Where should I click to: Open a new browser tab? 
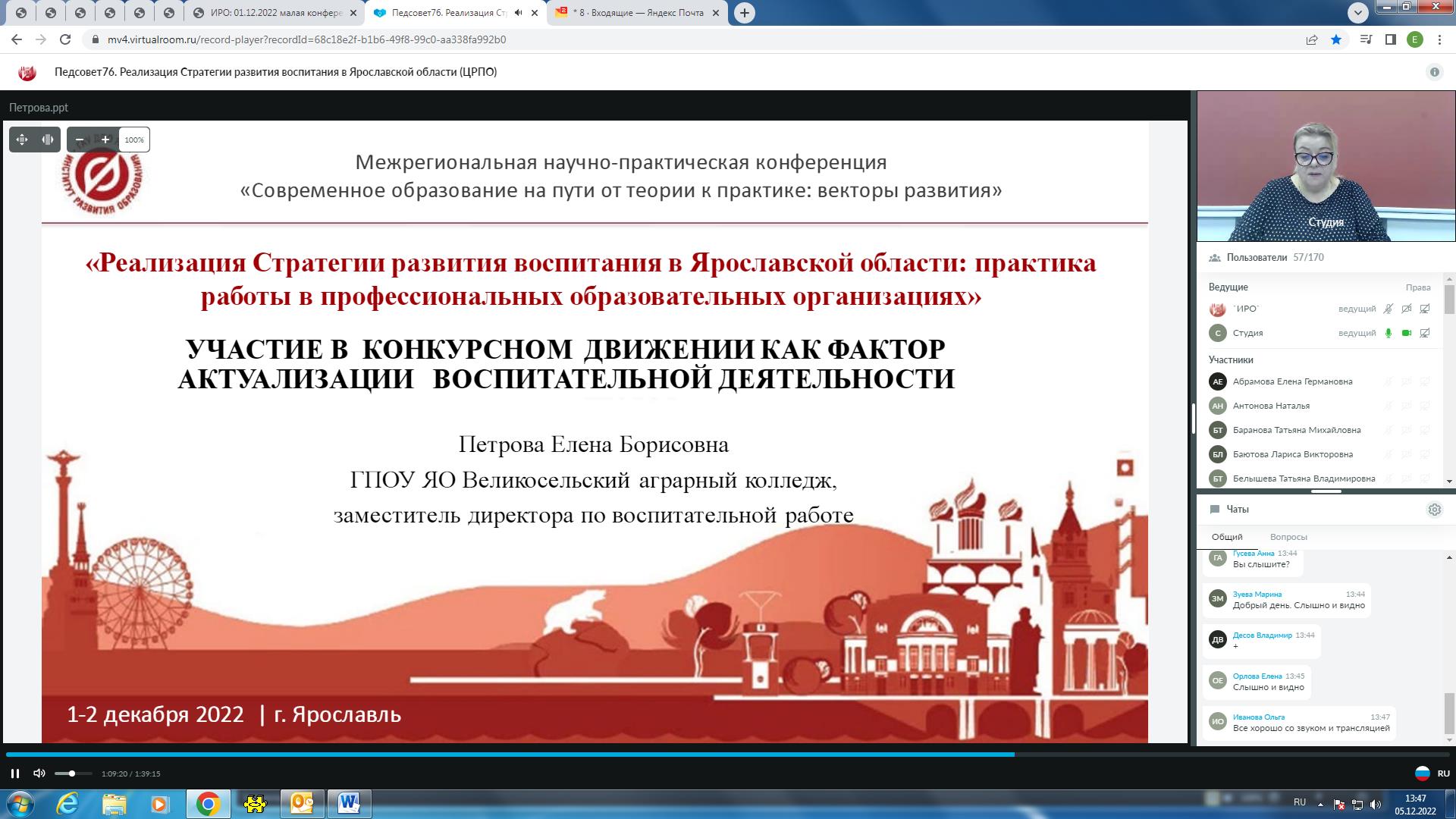point(745,13)
